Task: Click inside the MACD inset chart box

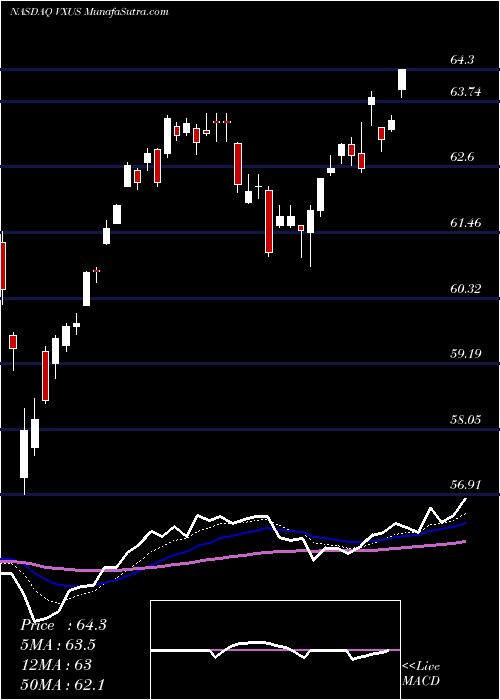Action: coord(275,650)
